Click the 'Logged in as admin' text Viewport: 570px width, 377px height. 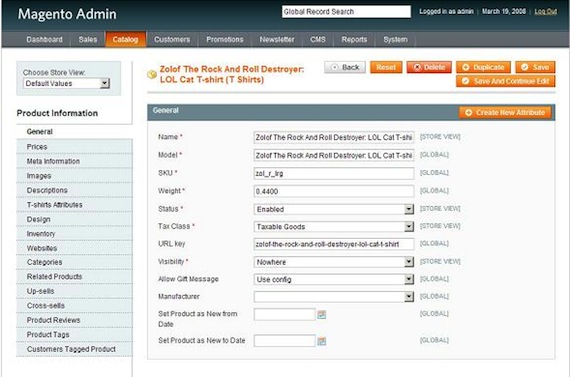(x=446, y=12)
